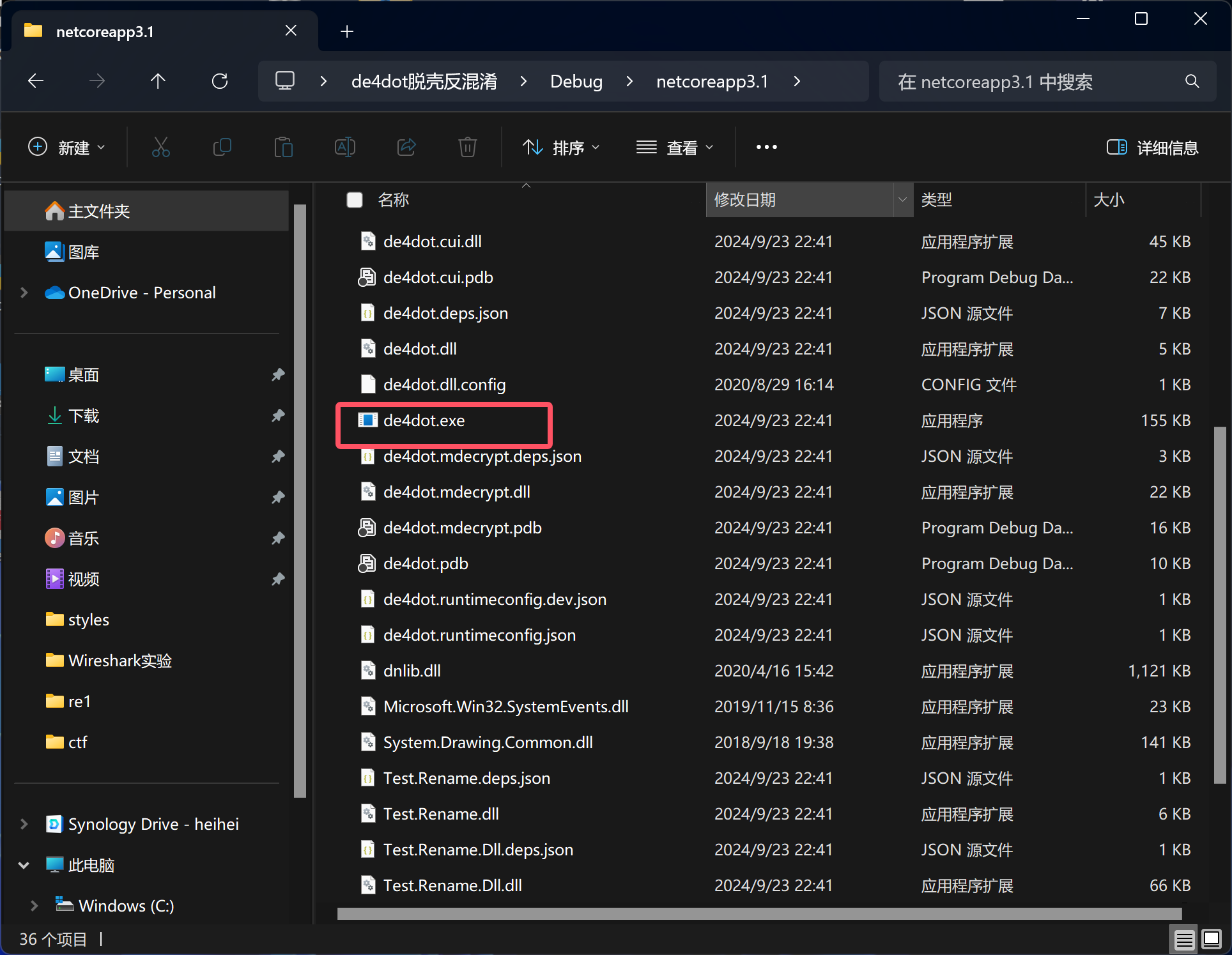1232x955 pixels.
Task: Go back with the left arrow
Action: tap(36, 81)
